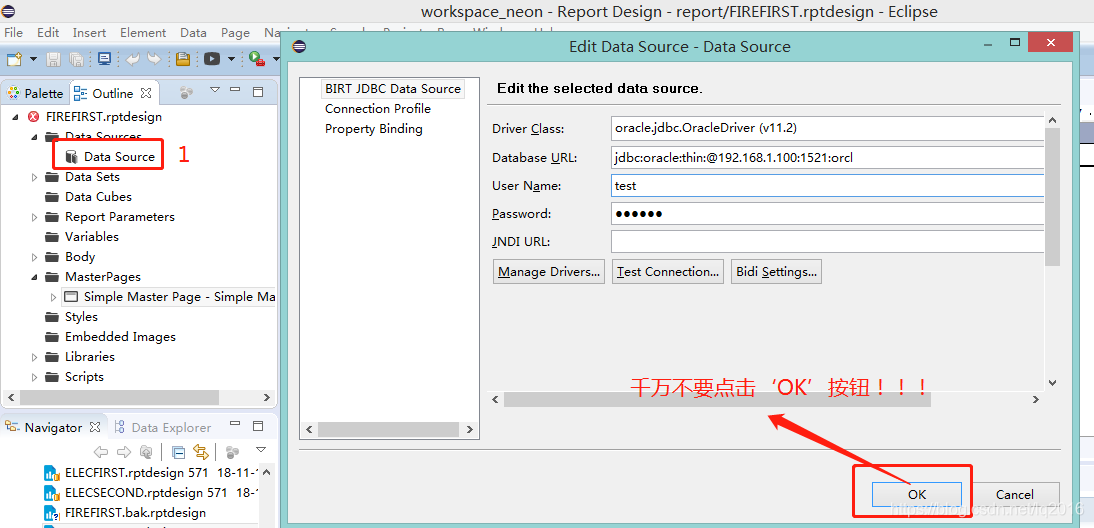This screenshot has width=1094, height=528.
Task: Open the Page menu
Action: [235, 33]
